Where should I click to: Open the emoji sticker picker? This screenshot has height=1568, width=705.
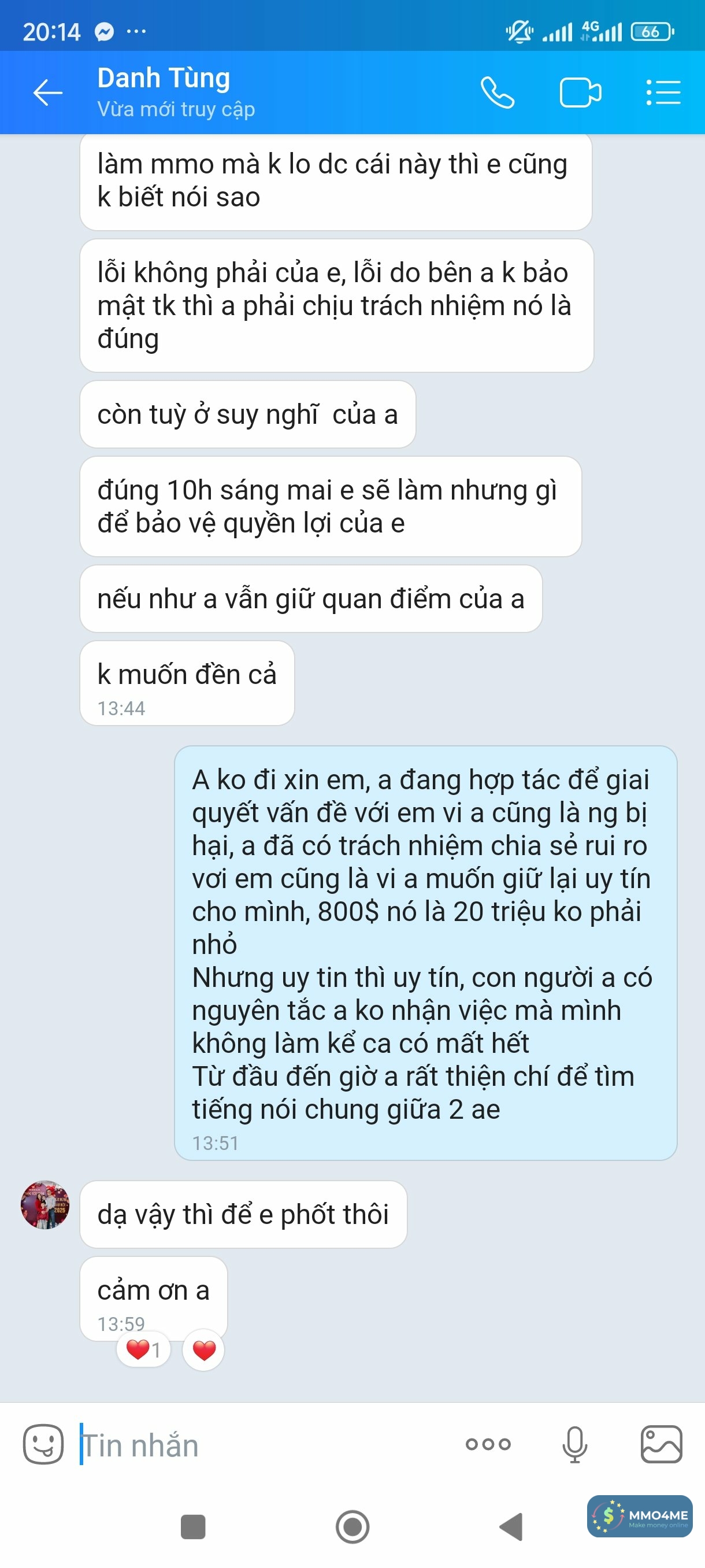(x=43, y=1444)
